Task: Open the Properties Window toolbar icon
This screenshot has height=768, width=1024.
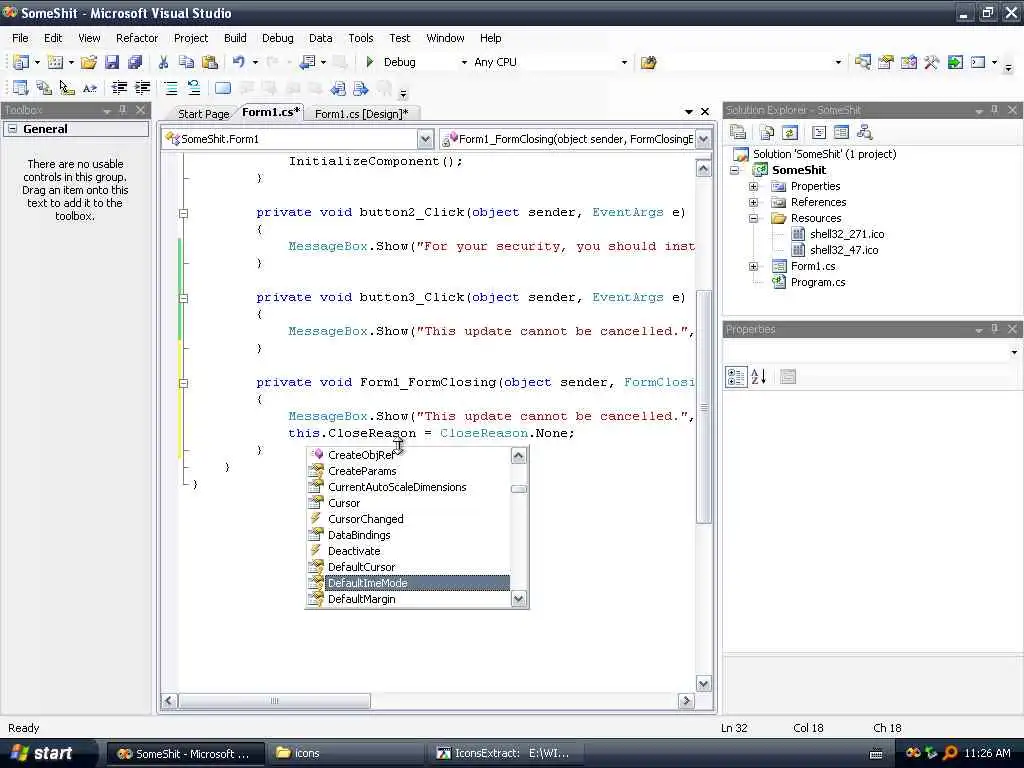Action: click(x=886, y=62)
